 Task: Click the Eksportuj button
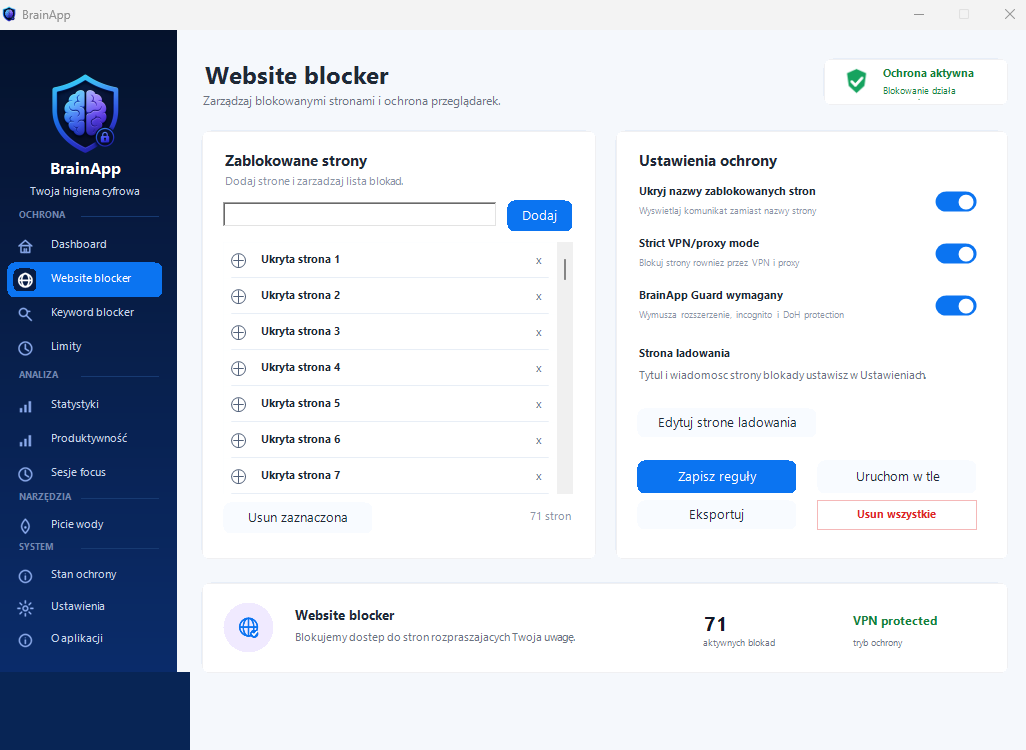click(716, 515)
